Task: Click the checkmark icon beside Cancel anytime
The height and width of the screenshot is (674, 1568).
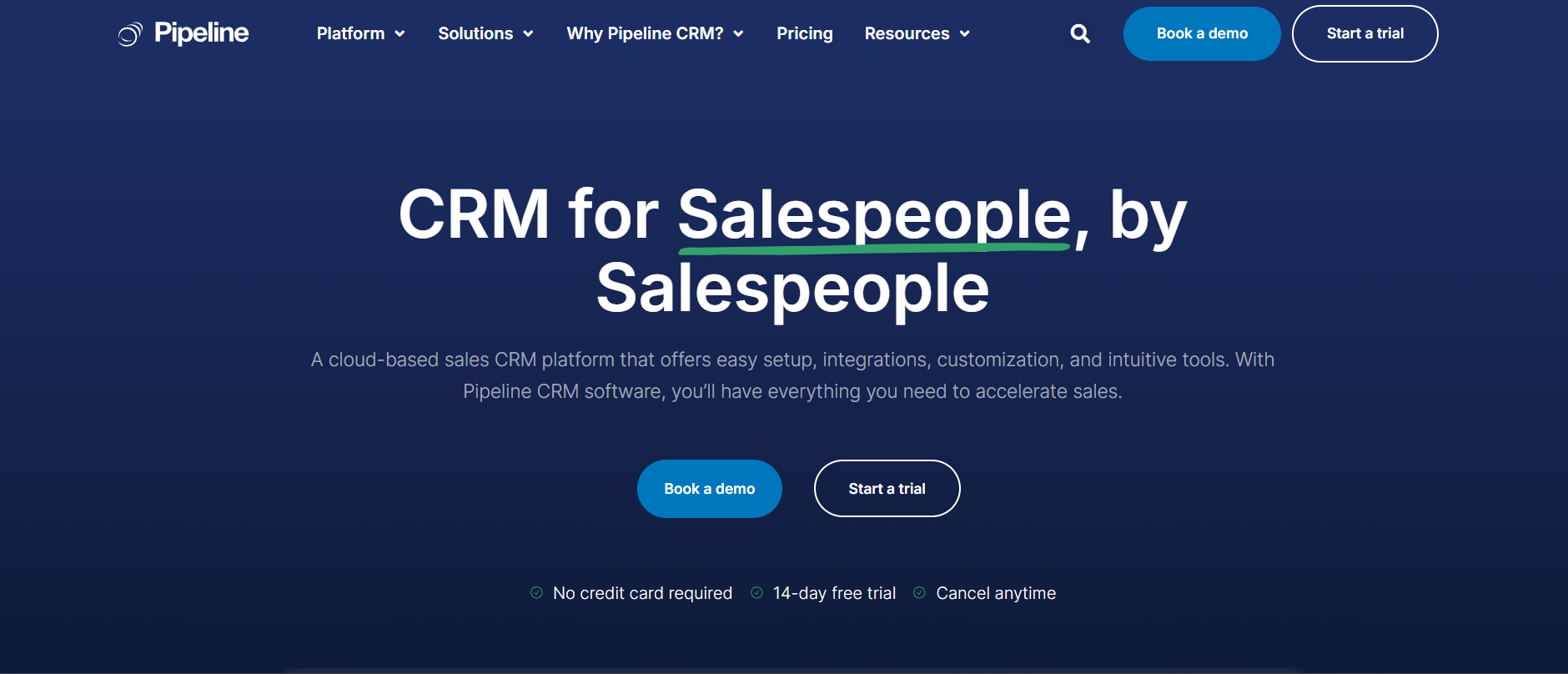Action: pyautogui.click(x=919, y=592)
